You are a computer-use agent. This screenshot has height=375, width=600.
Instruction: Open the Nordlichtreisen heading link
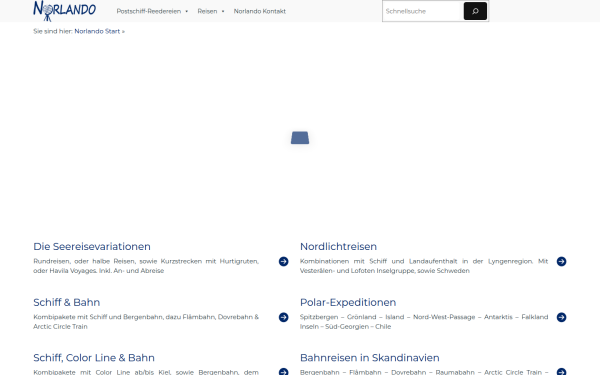pyautogui.click(x=338, y=246)
